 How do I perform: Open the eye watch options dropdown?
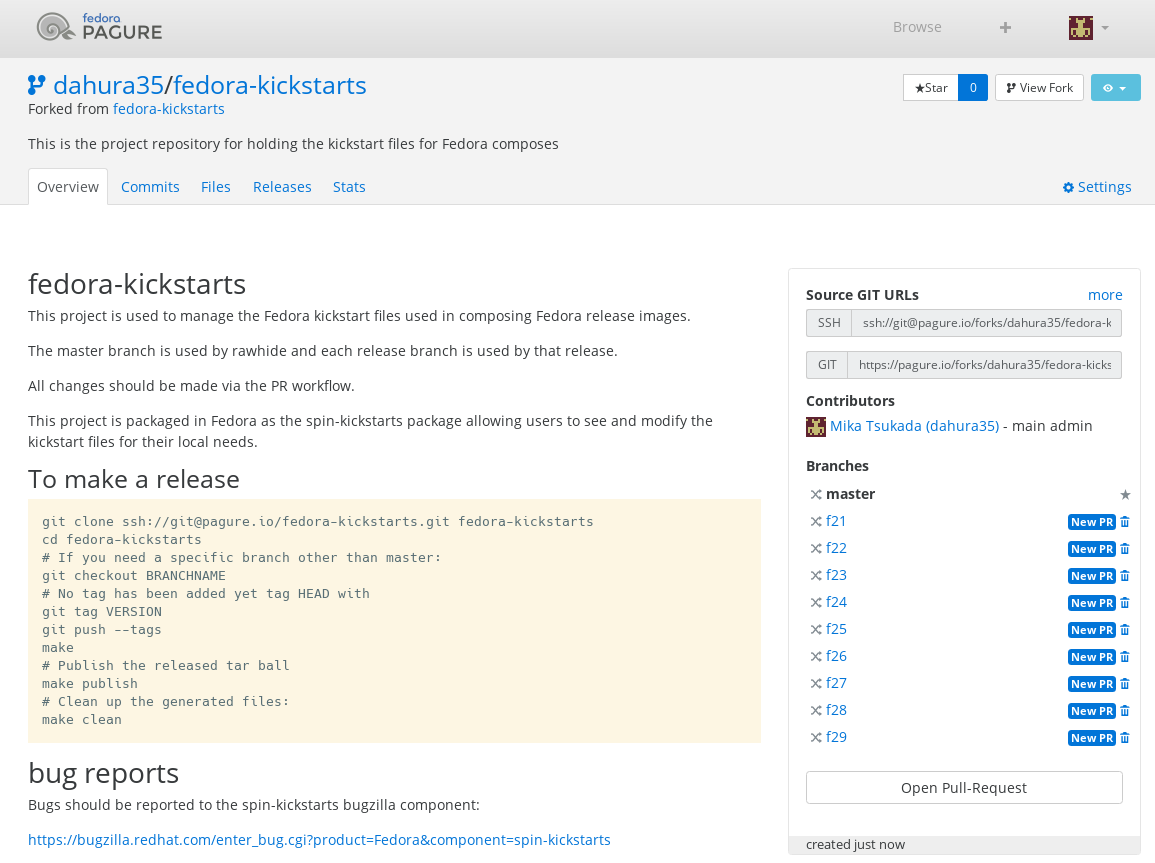1115,88
